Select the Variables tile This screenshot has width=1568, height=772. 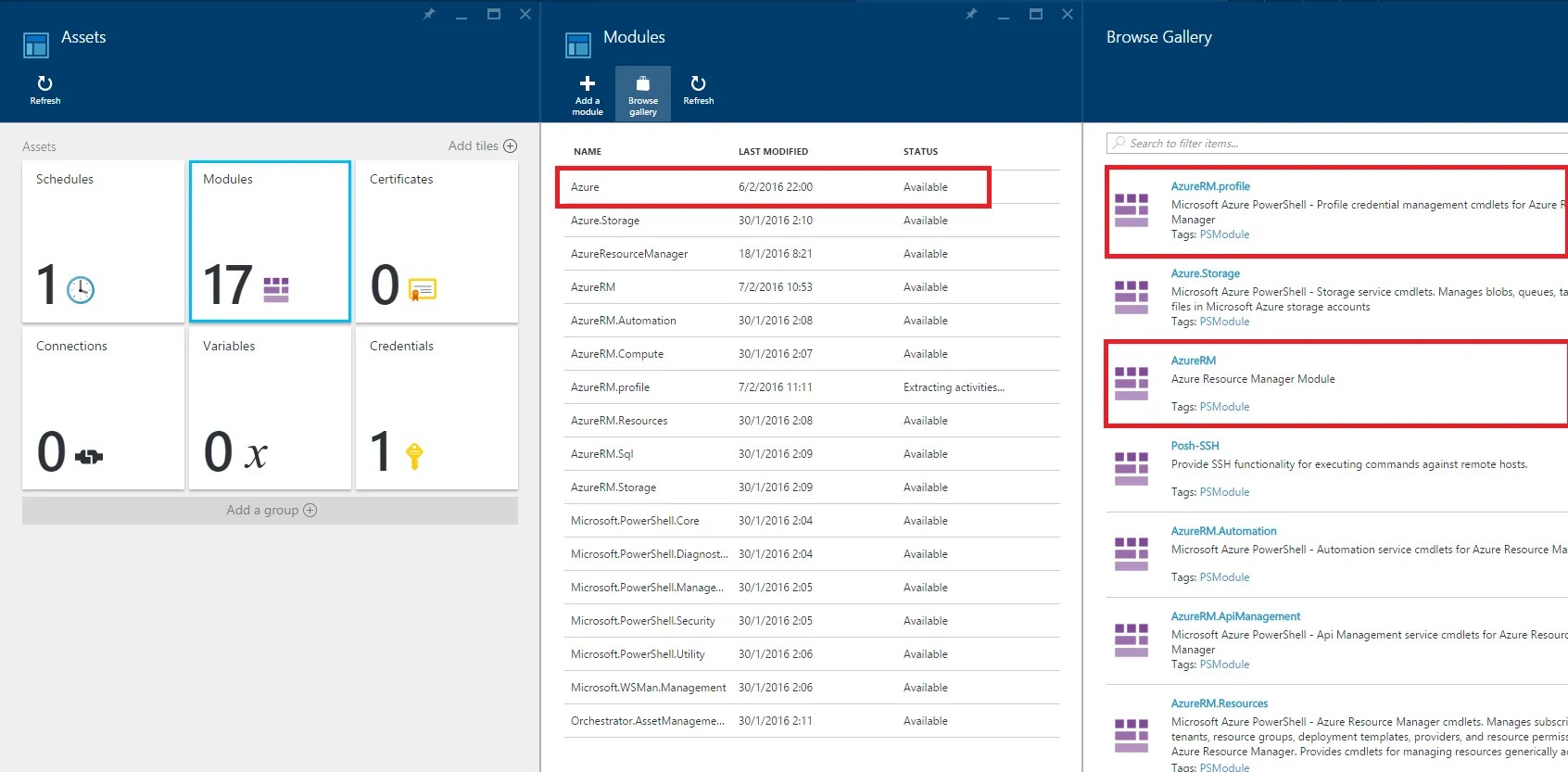(270, 409)
